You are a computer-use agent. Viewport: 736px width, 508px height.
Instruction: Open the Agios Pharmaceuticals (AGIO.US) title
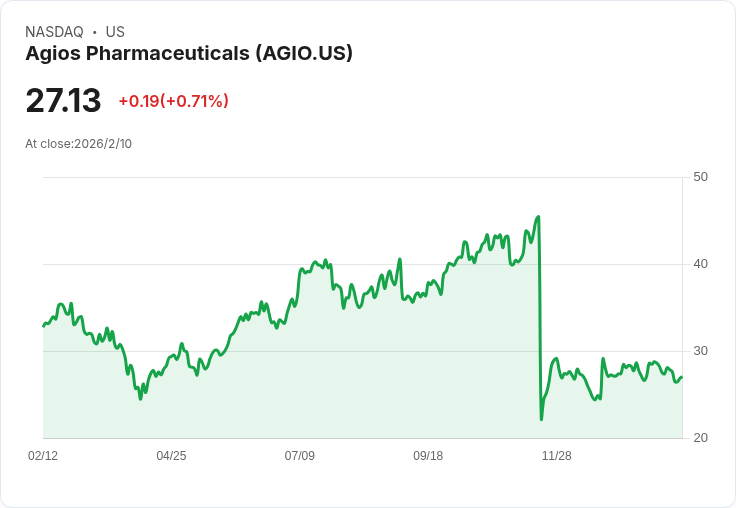coord(189,53)
